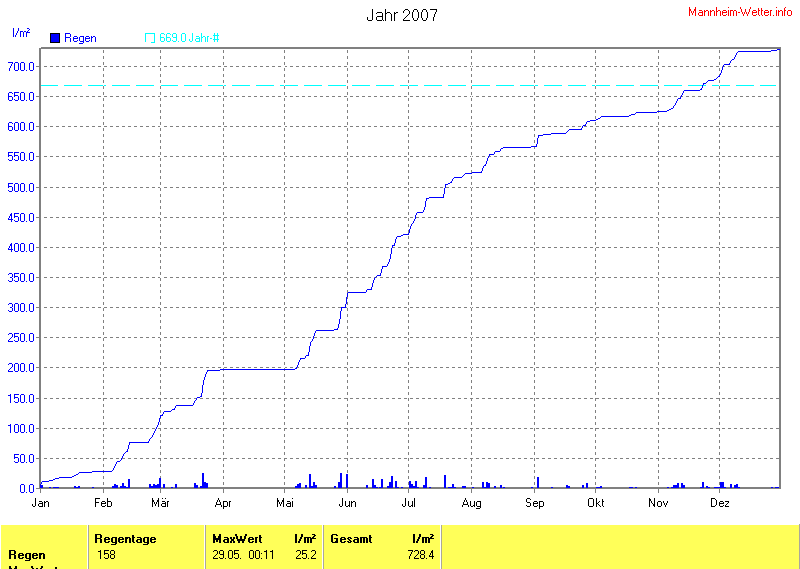Click the Dez label on x-axis
This screenshot has height=569, width=800.
pos(719,503)
